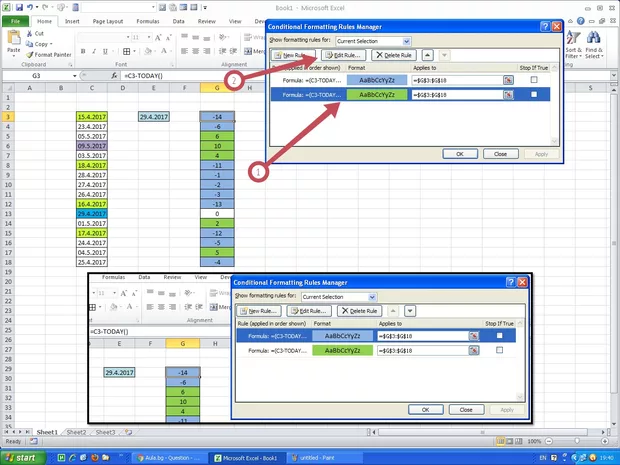The height and width of the screenshot is (465, 620).
Task: Switch to Sheet2 worksheet tab
Action: [x=76, y=432]
